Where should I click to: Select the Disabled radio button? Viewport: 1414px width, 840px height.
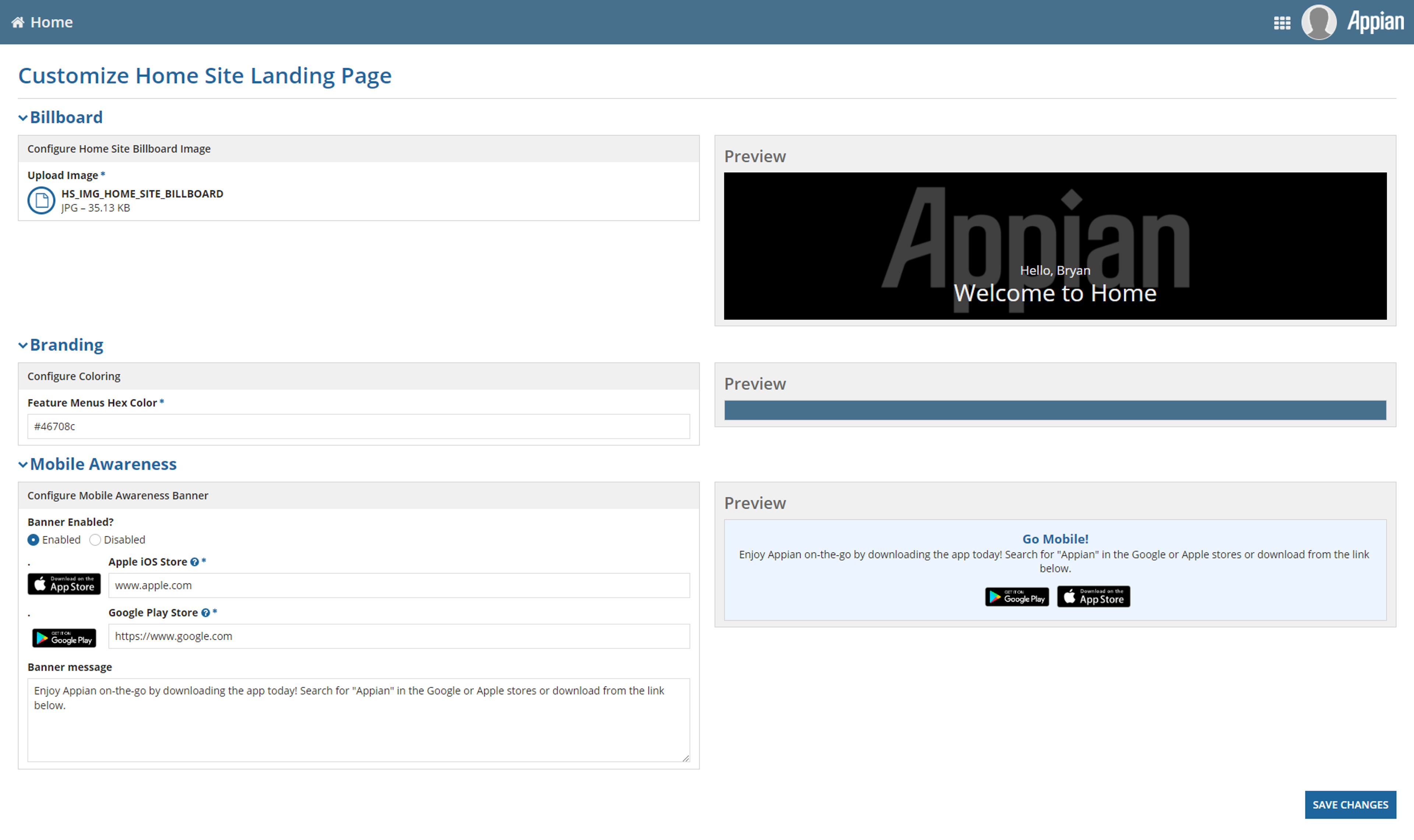point(95,540)
